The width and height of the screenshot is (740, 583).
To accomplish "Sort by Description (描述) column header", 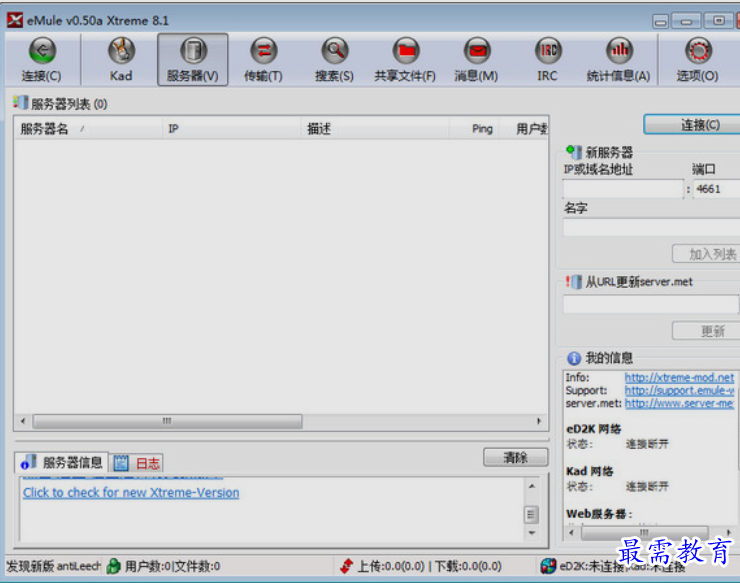I will (x=375, y=128).
